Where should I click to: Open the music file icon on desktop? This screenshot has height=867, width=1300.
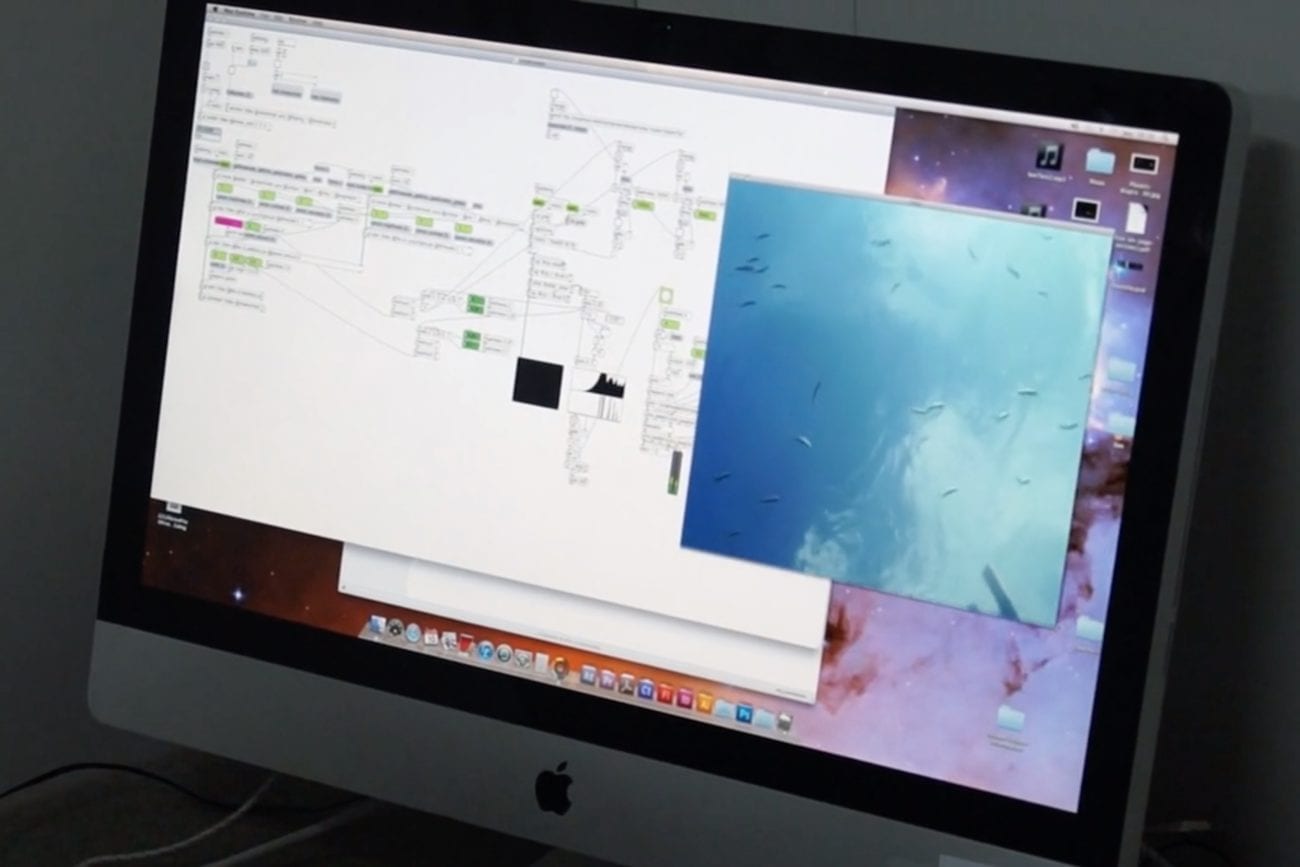(x=1049, y=155)
